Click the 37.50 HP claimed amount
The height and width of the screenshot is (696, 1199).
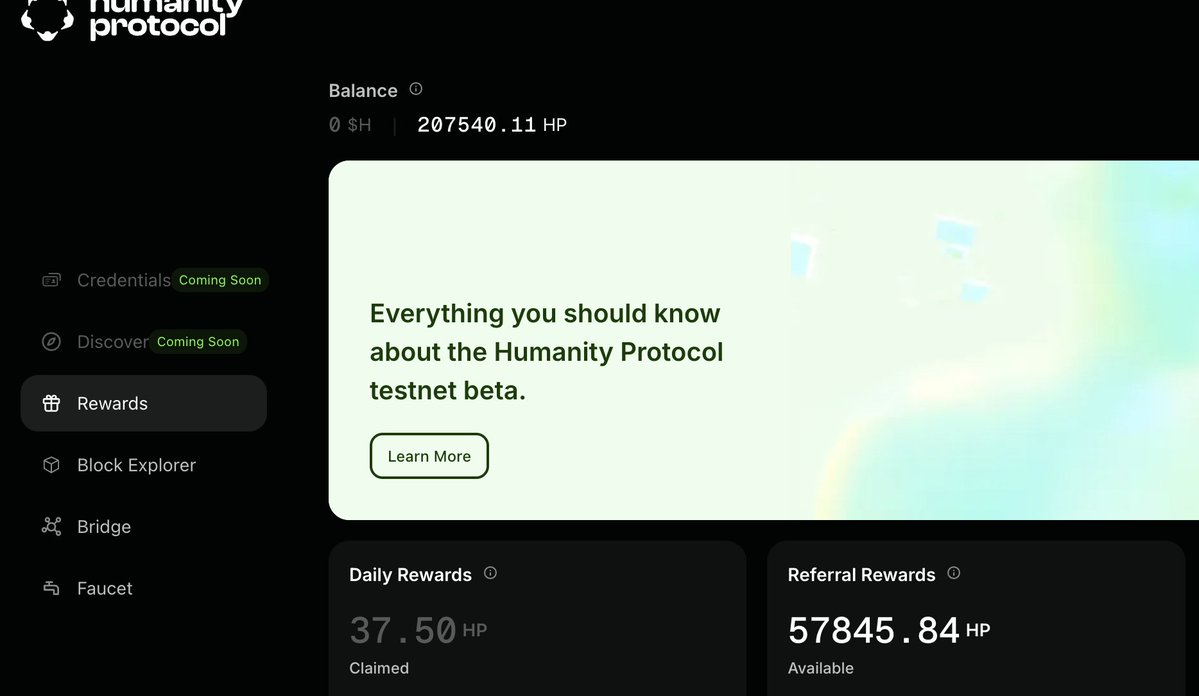418,631
